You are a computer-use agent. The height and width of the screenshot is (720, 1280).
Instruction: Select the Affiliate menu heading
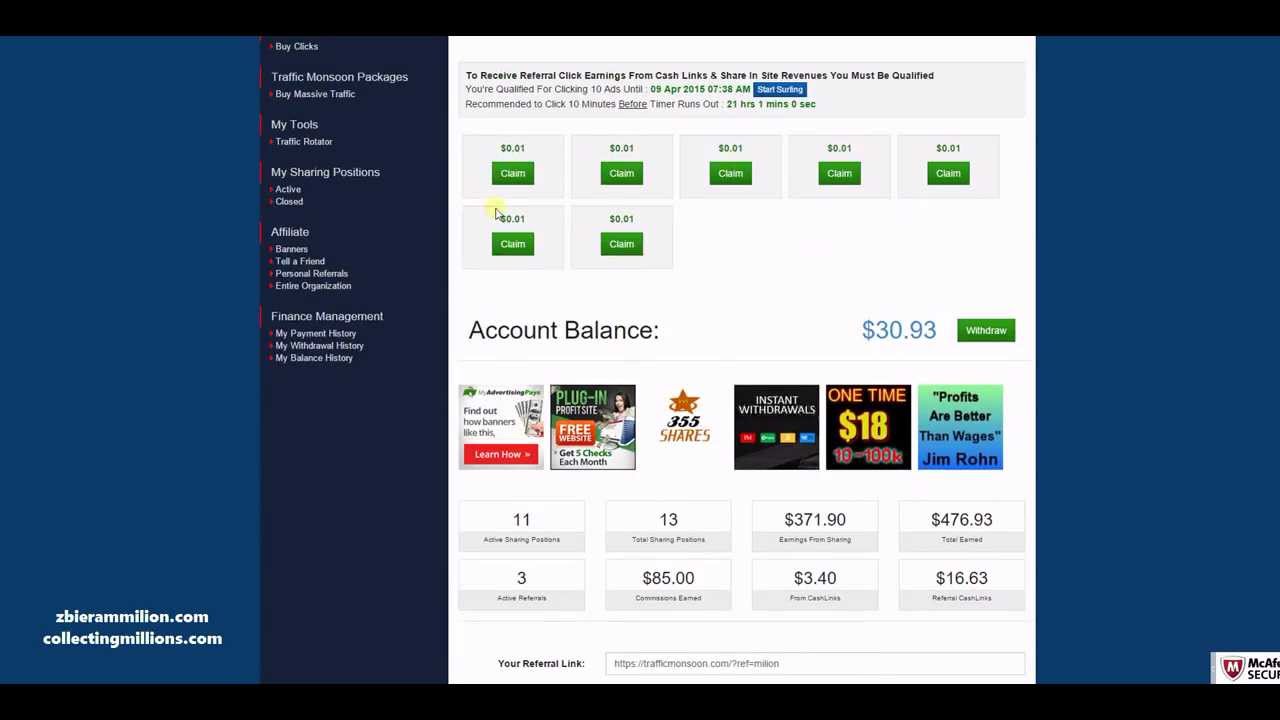[290, 232]
